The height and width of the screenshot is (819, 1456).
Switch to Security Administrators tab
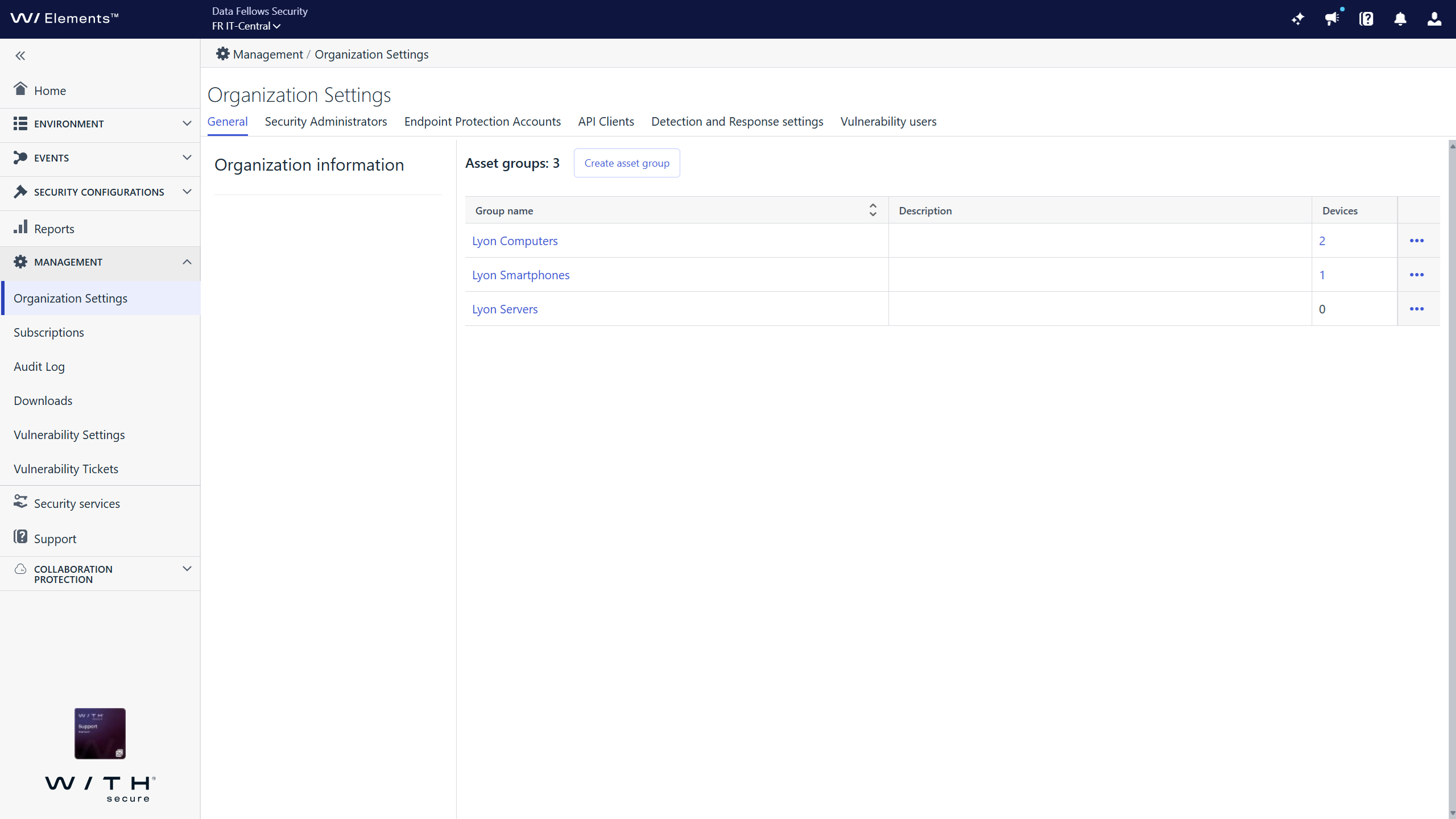point(326,122)
